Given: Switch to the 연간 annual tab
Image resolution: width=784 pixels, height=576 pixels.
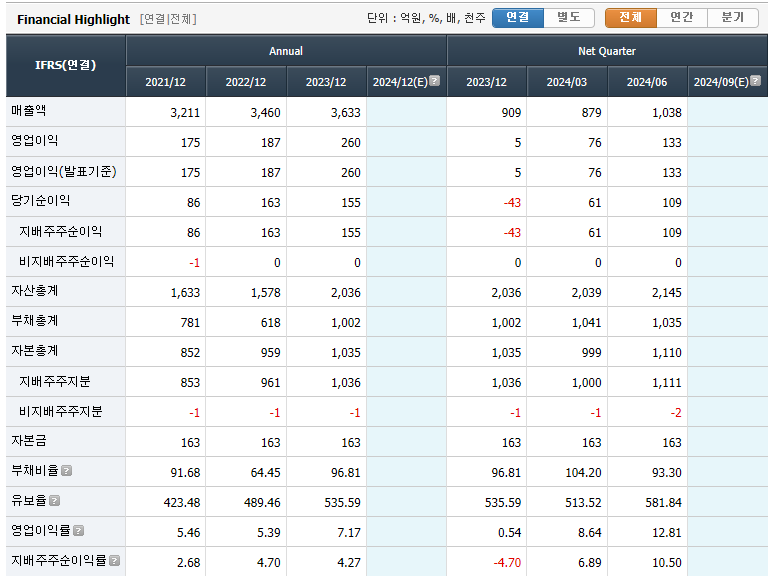Looking at the screenshot, I should click(x=682, y=18).
